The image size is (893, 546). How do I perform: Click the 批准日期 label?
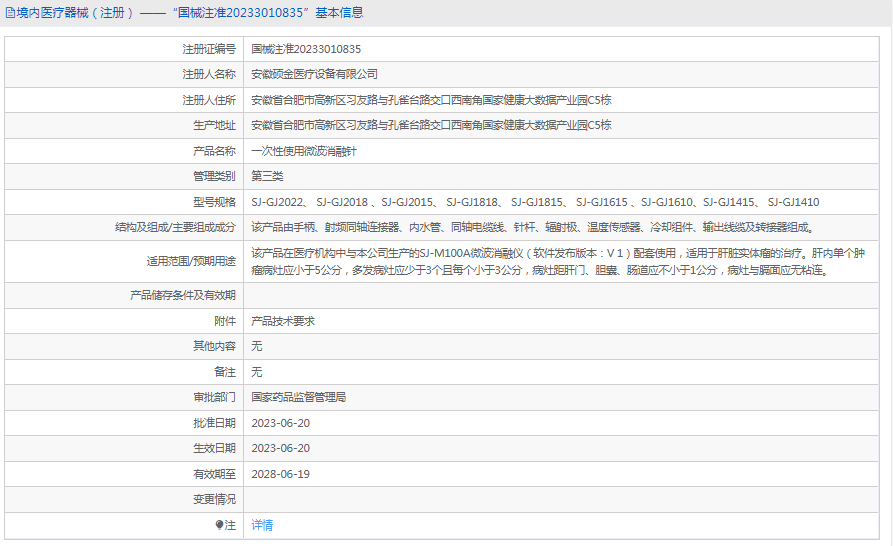coord(214,423)
